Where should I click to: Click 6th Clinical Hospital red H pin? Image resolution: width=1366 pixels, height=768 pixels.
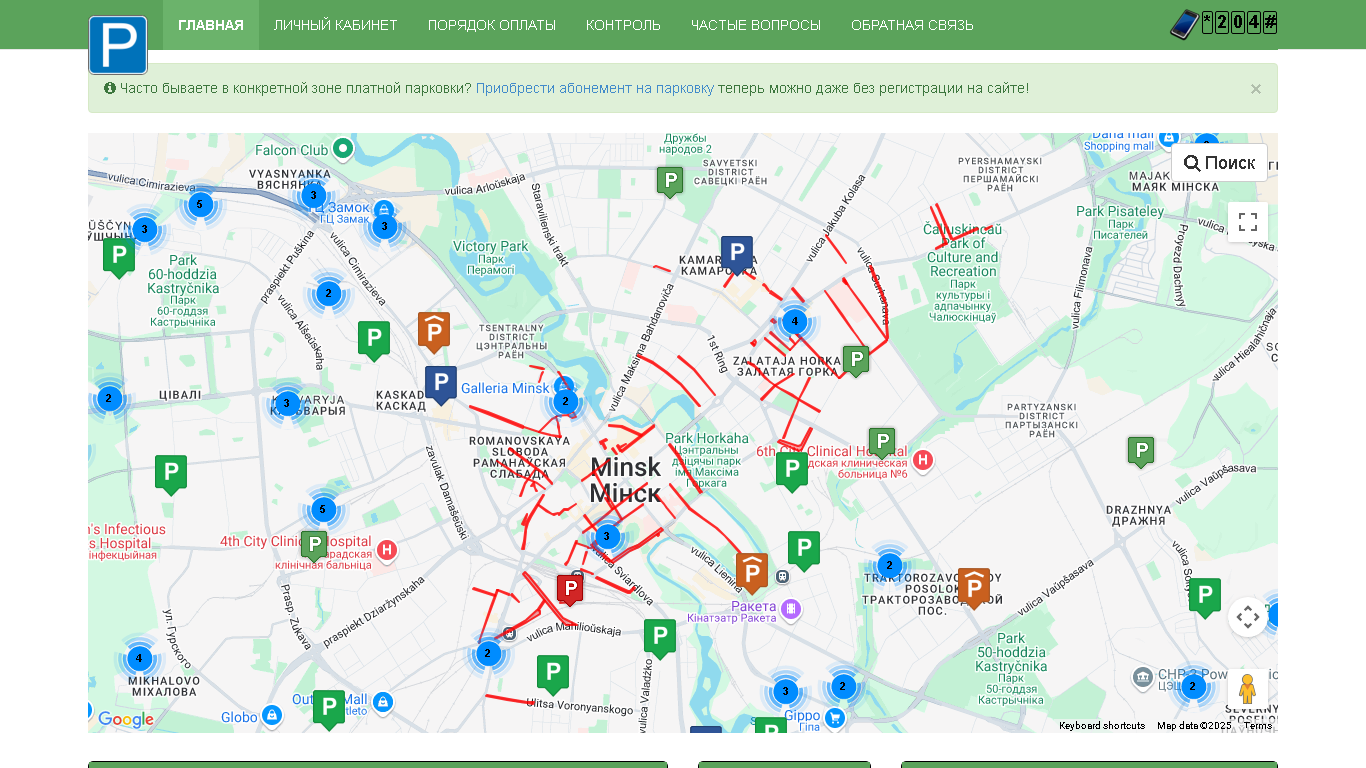pyautogui.click(x=923, y=460)
